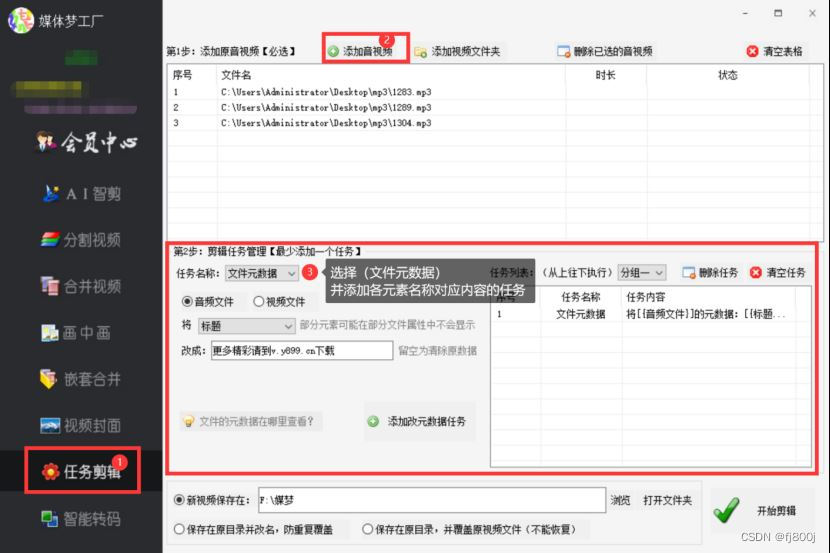Select 新视频保存在 radio button

(179, 500)
